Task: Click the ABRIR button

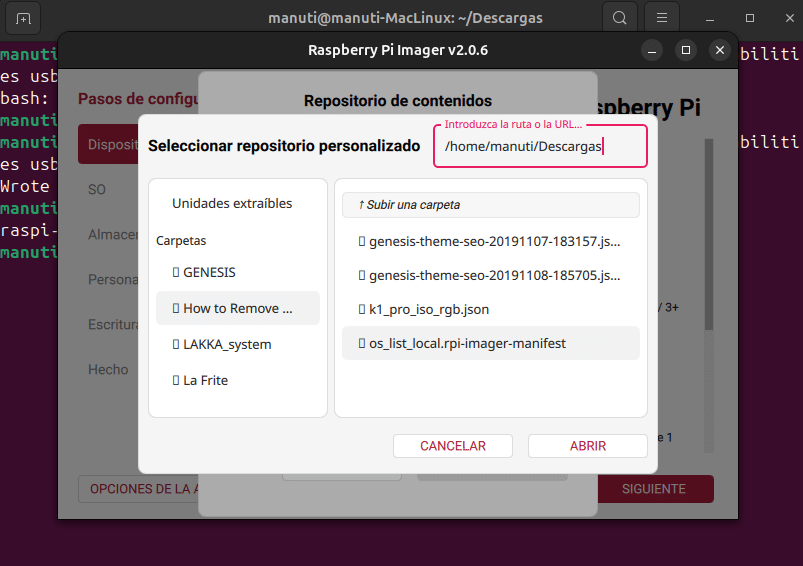Action: pos(588,446)
